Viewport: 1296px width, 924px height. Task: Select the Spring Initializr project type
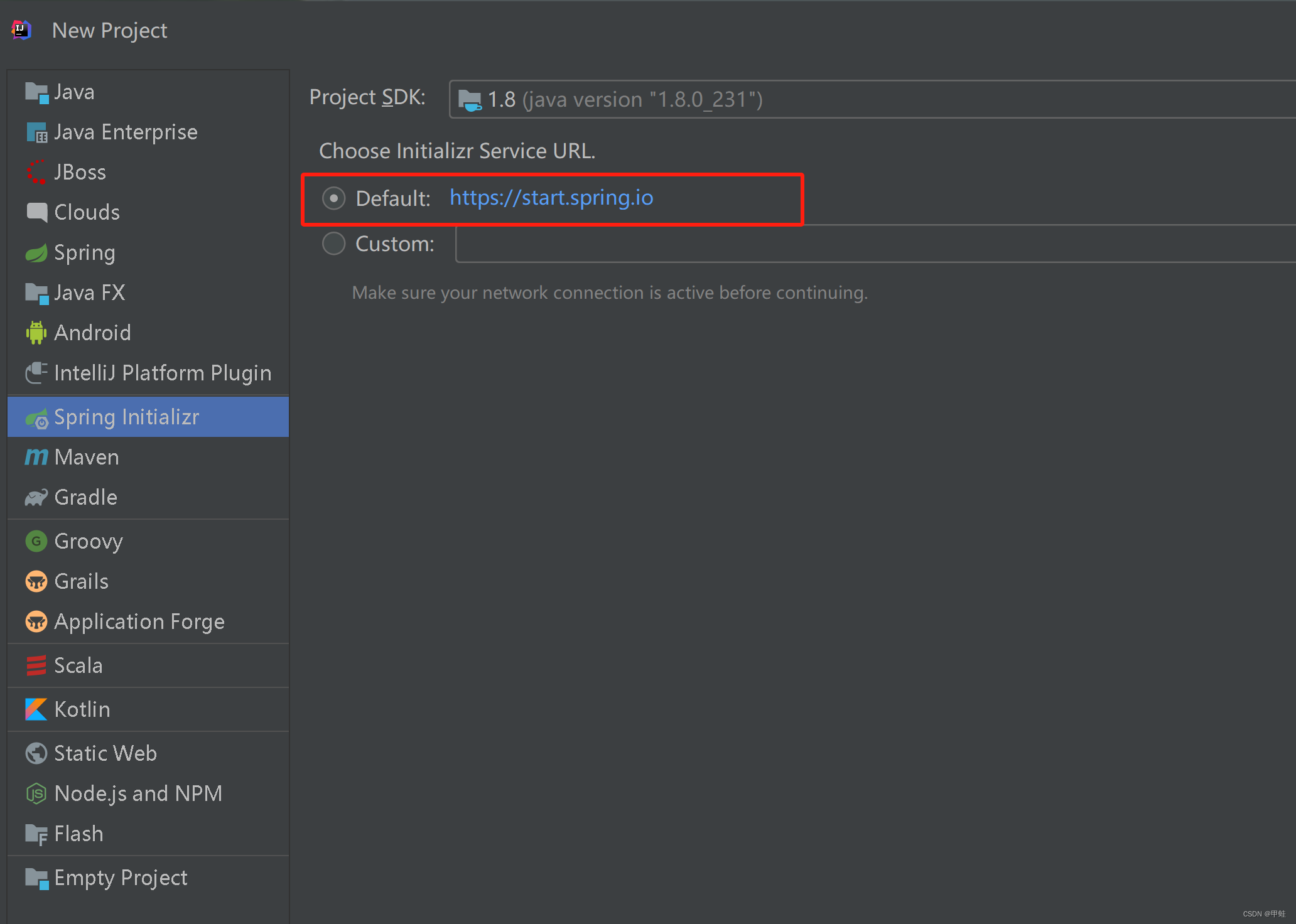coord(126,416)
